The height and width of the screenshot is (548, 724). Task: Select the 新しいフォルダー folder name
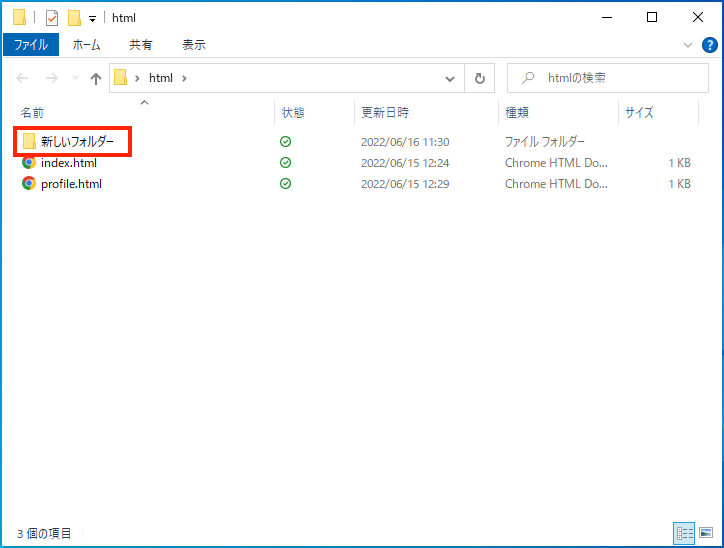click(x=77, y=141)
